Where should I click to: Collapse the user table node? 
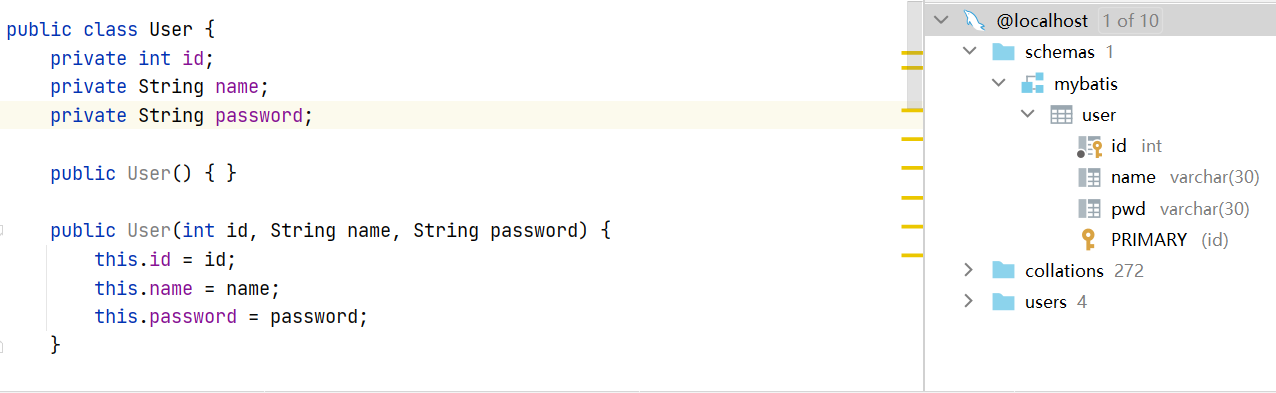(x=1027, y=115)
